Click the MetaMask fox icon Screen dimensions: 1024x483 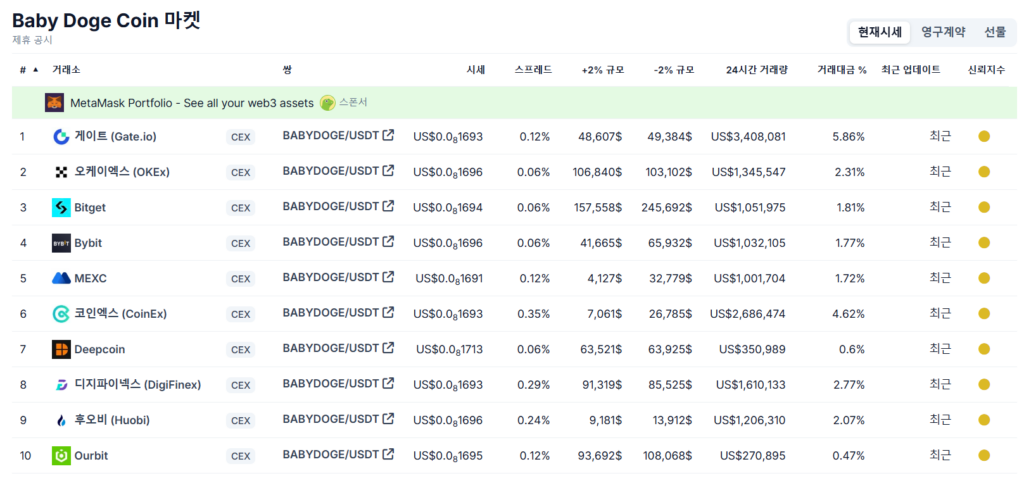tap(54, 102)
